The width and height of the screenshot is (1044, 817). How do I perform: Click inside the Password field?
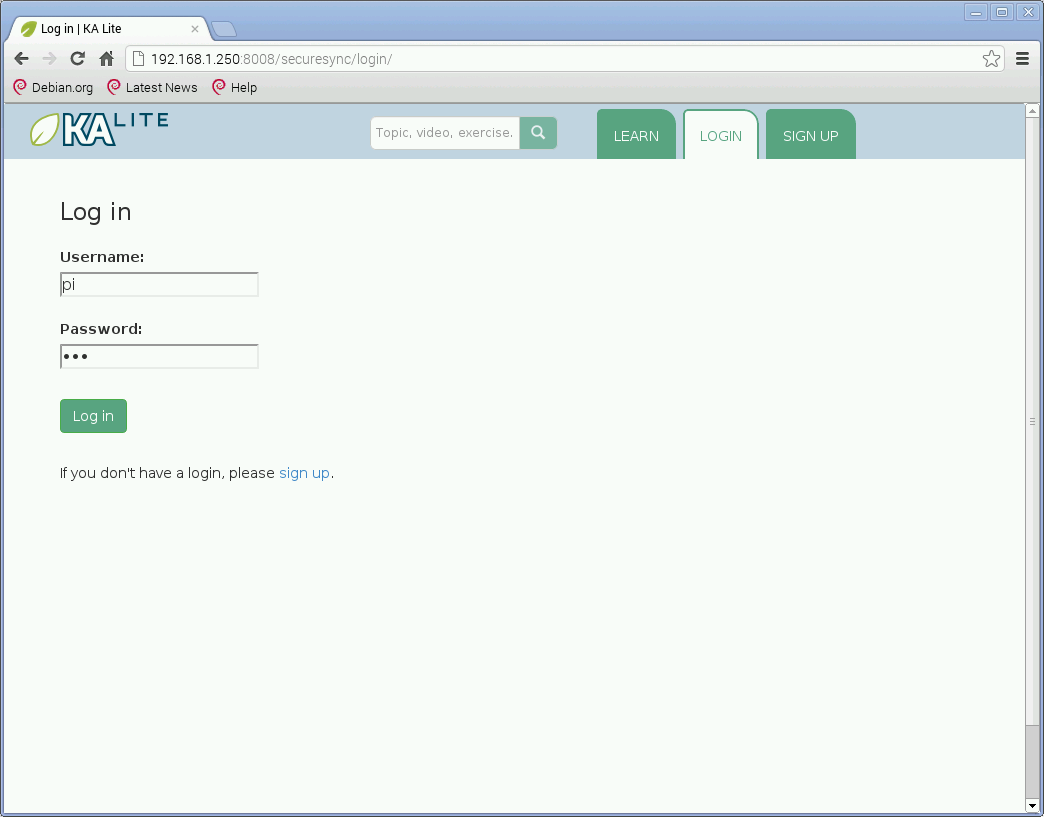point(159,357)
